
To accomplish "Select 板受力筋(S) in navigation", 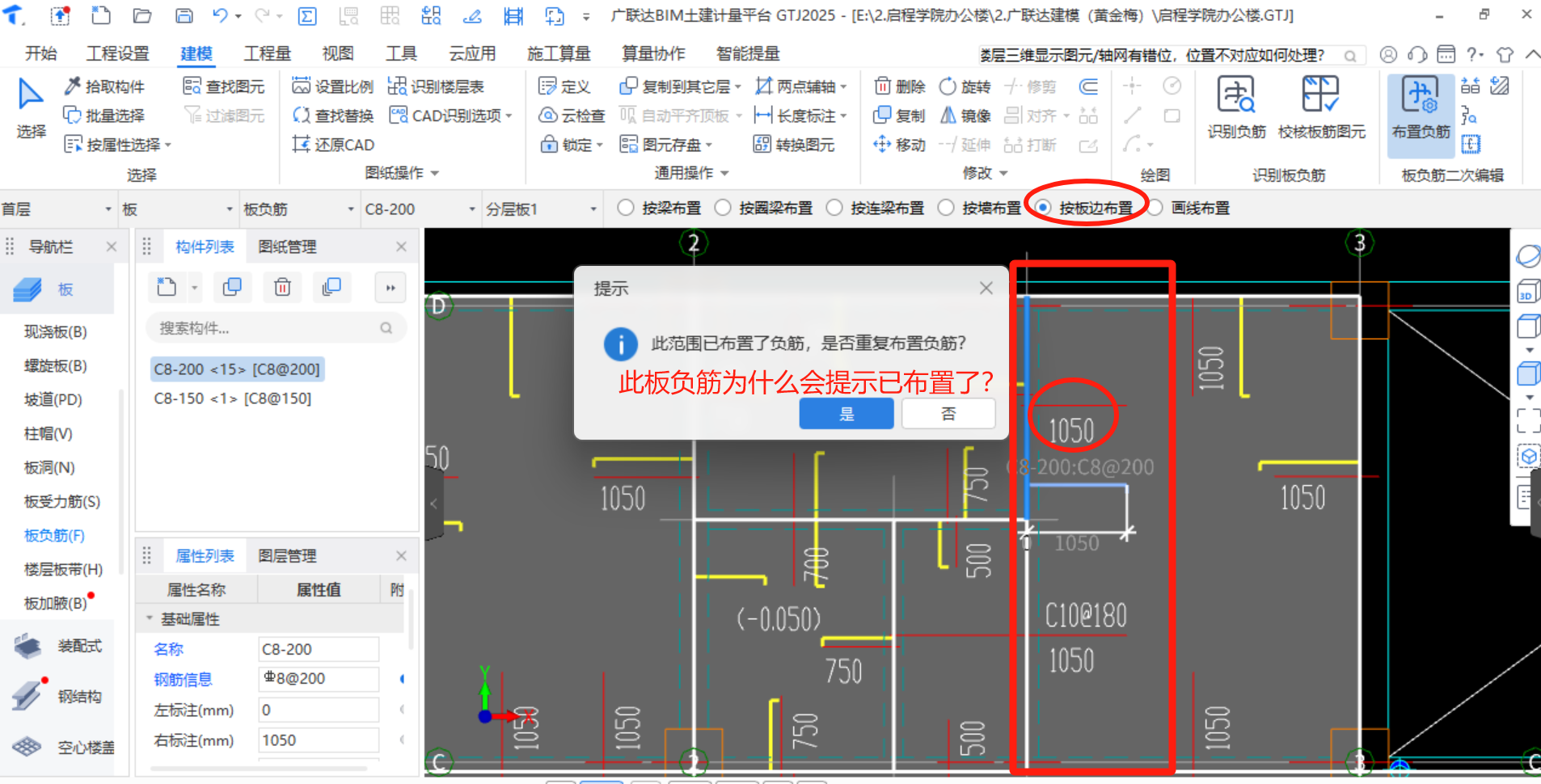I will tap(62, 501).
